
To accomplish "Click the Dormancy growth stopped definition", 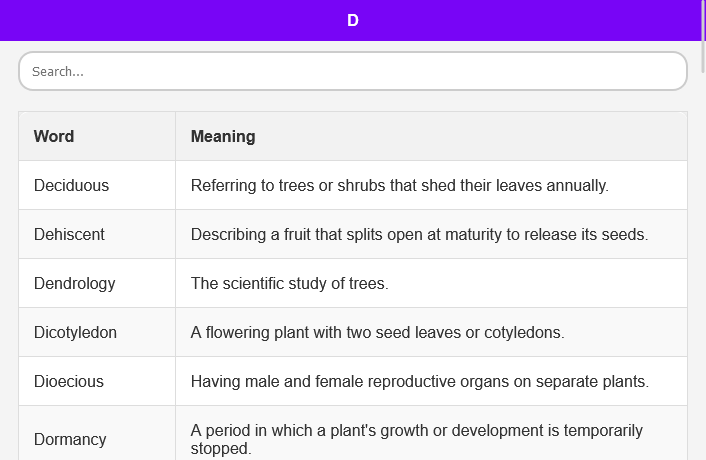I will (416, 439).
